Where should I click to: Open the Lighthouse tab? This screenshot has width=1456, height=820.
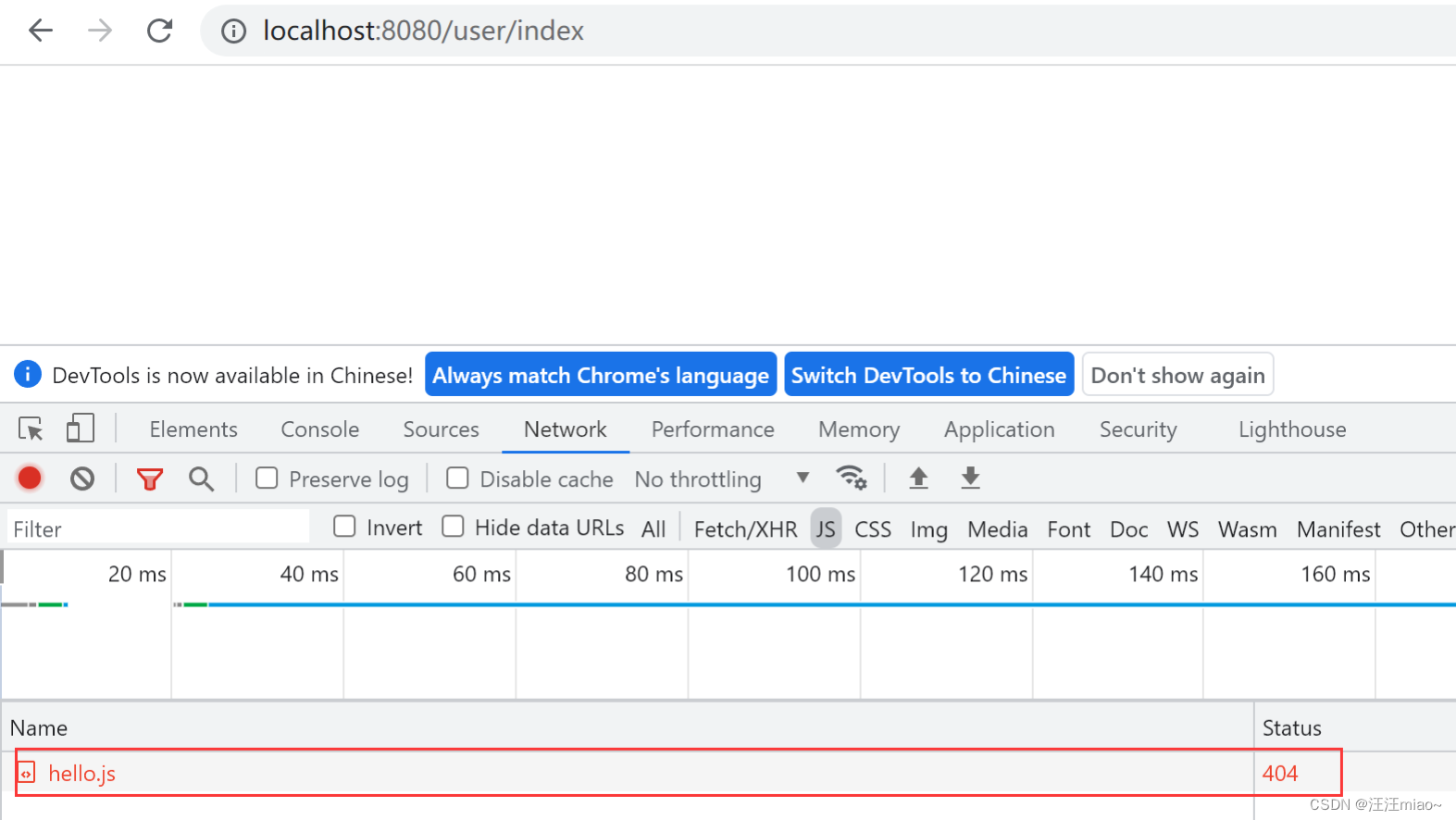(1292, 429)
